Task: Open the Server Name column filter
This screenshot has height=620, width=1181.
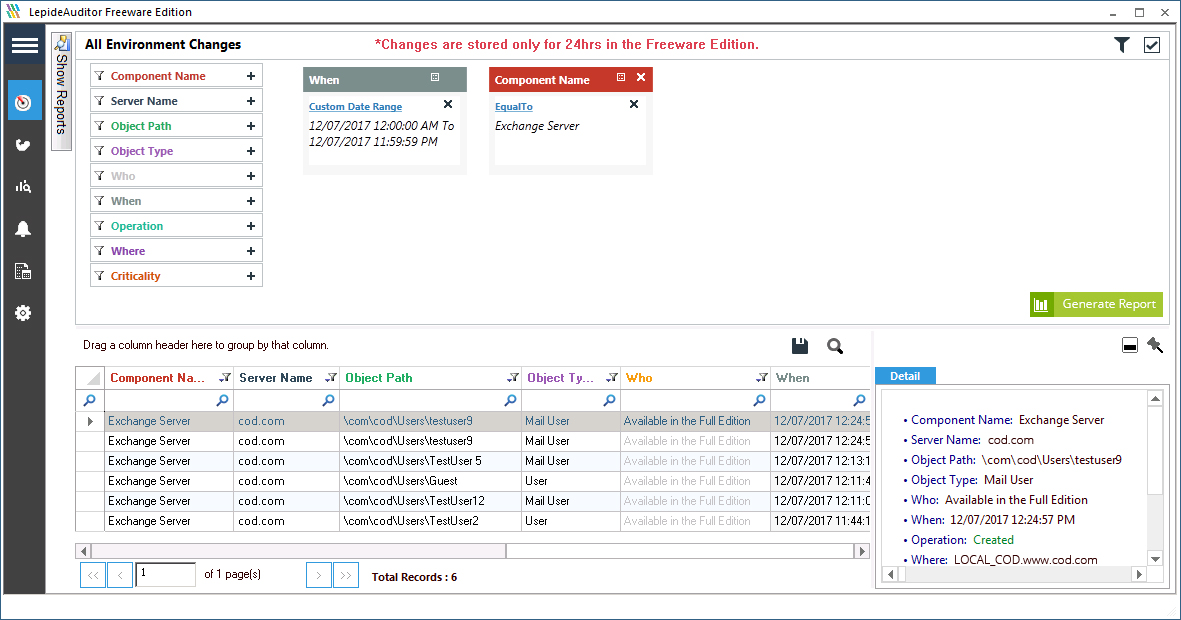Action: [331, 377]
